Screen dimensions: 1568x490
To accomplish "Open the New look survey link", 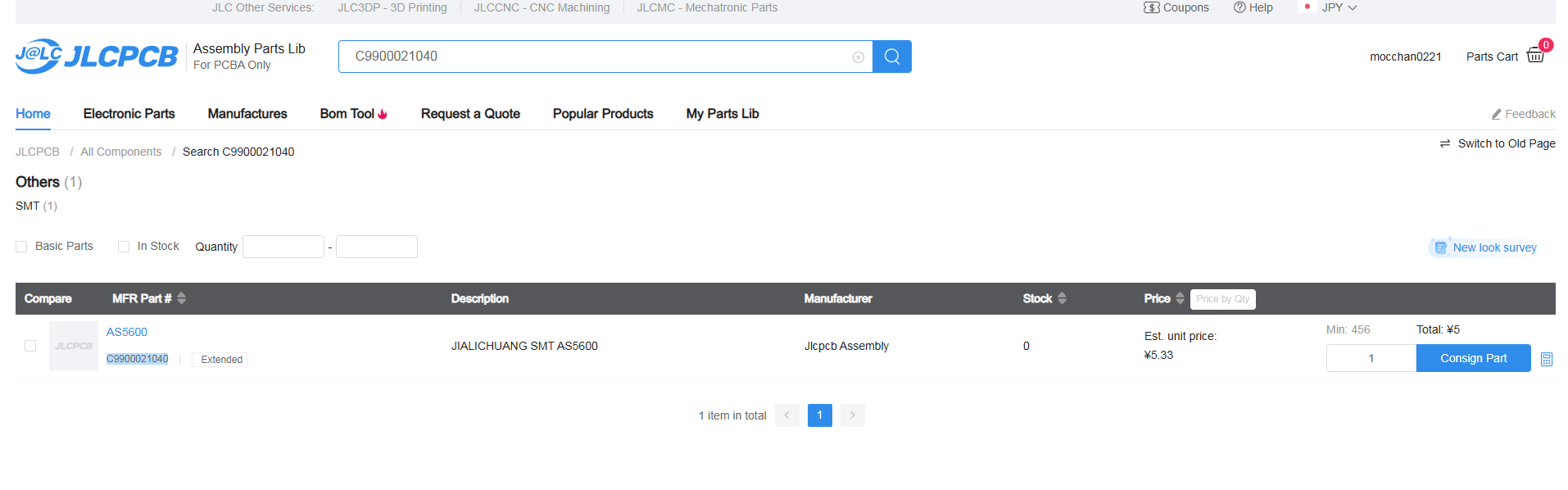I will pos(1495,247).
